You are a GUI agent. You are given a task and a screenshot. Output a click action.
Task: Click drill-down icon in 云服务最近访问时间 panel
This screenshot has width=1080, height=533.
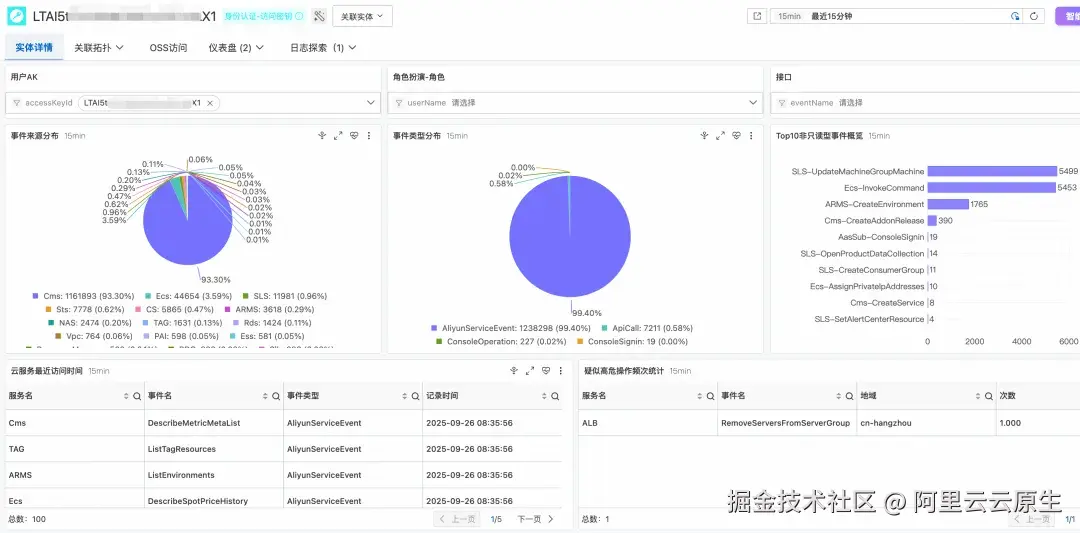pos(513,370)
